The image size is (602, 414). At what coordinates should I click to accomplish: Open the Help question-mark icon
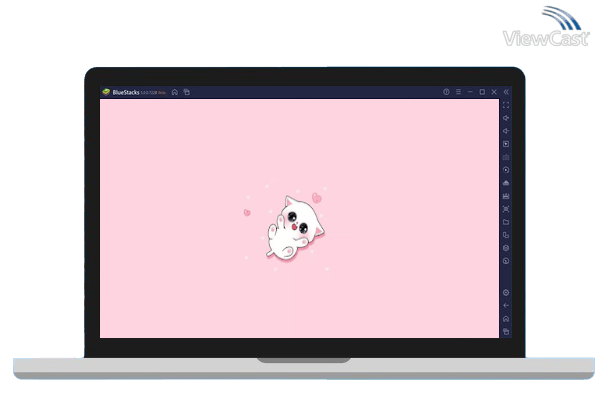pyautogui.click(x=446, y=92)
